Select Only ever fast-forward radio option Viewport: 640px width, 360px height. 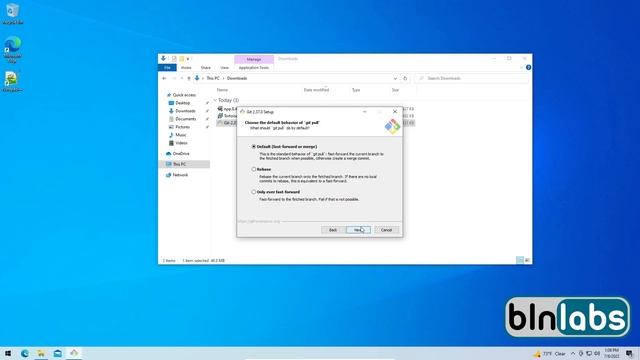[x=253, y=192]
